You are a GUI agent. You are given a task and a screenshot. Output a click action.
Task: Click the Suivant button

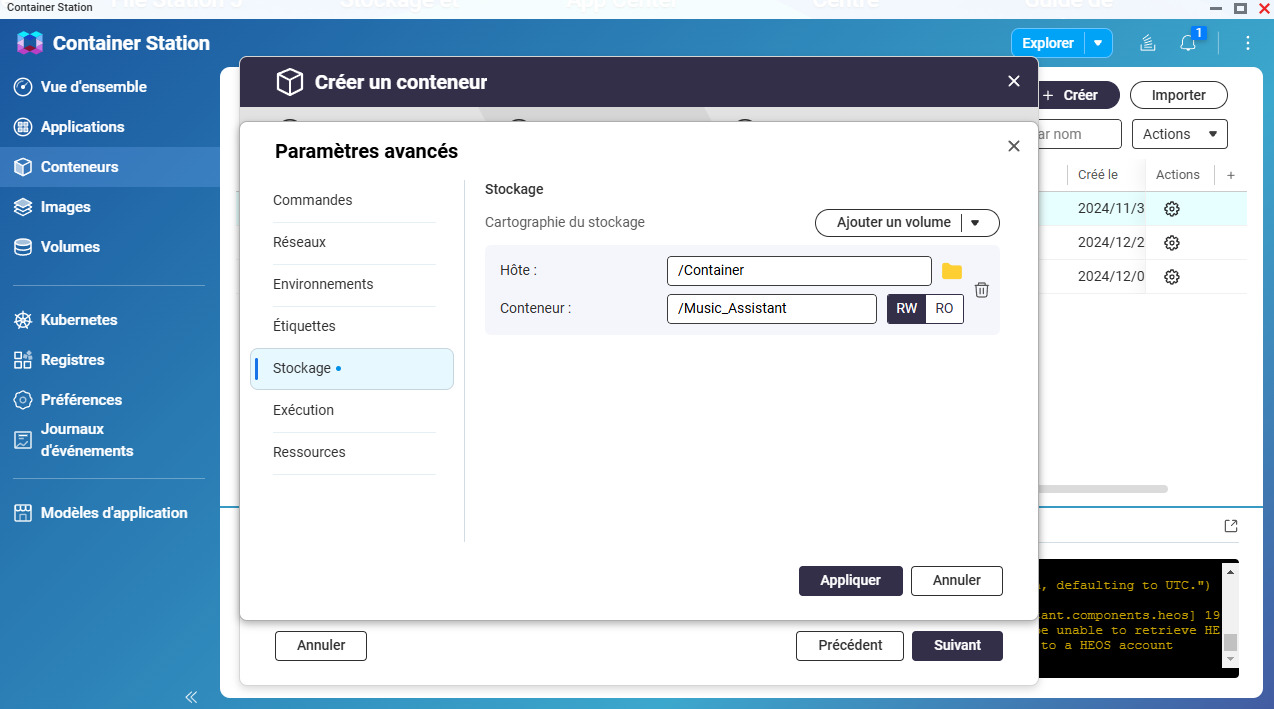pos(957,645)
